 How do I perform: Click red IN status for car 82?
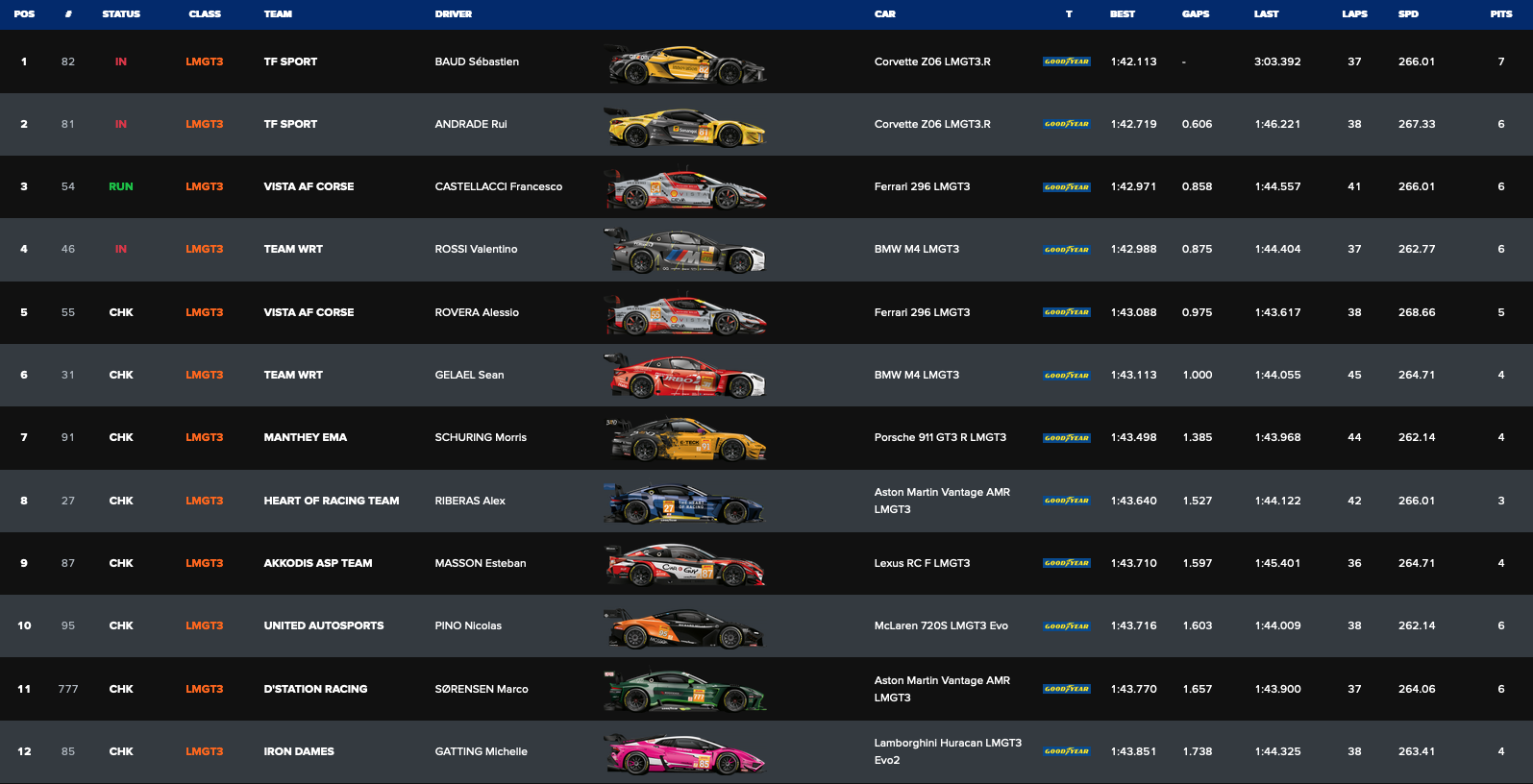pyautogui.click(x=121, y=61)
